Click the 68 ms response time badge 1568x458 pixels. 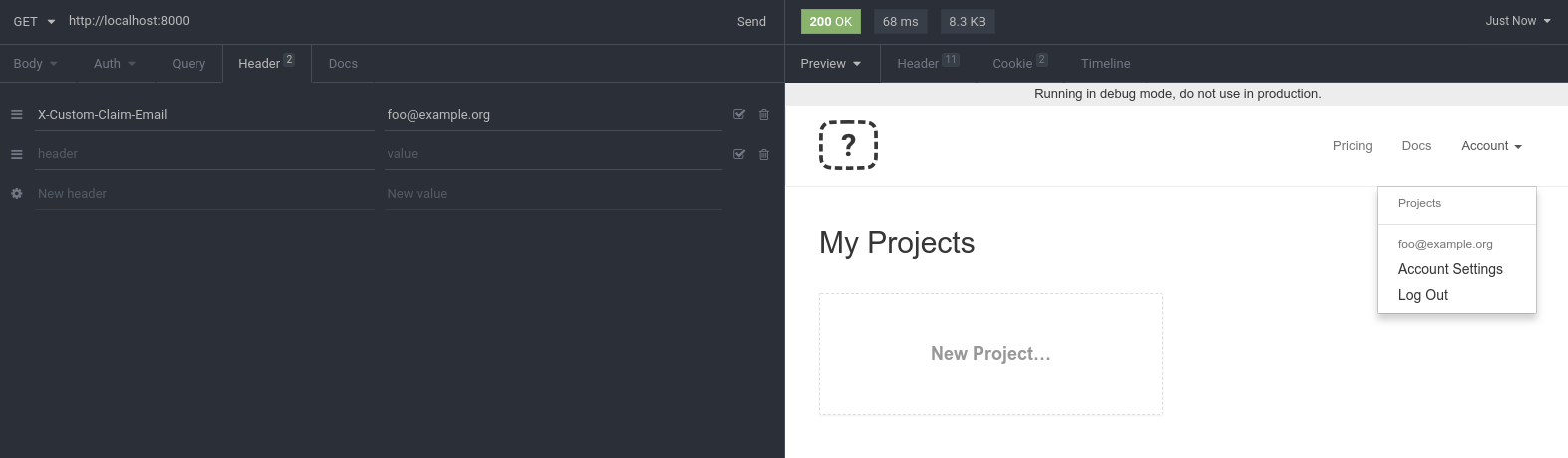[900, 21]
